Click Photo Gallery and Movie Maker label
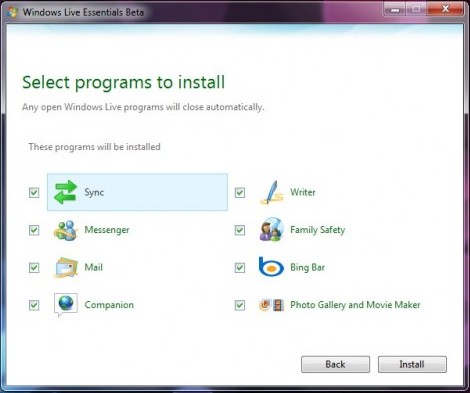Viewport: 470px width, 393px height. tap(355, 305)
